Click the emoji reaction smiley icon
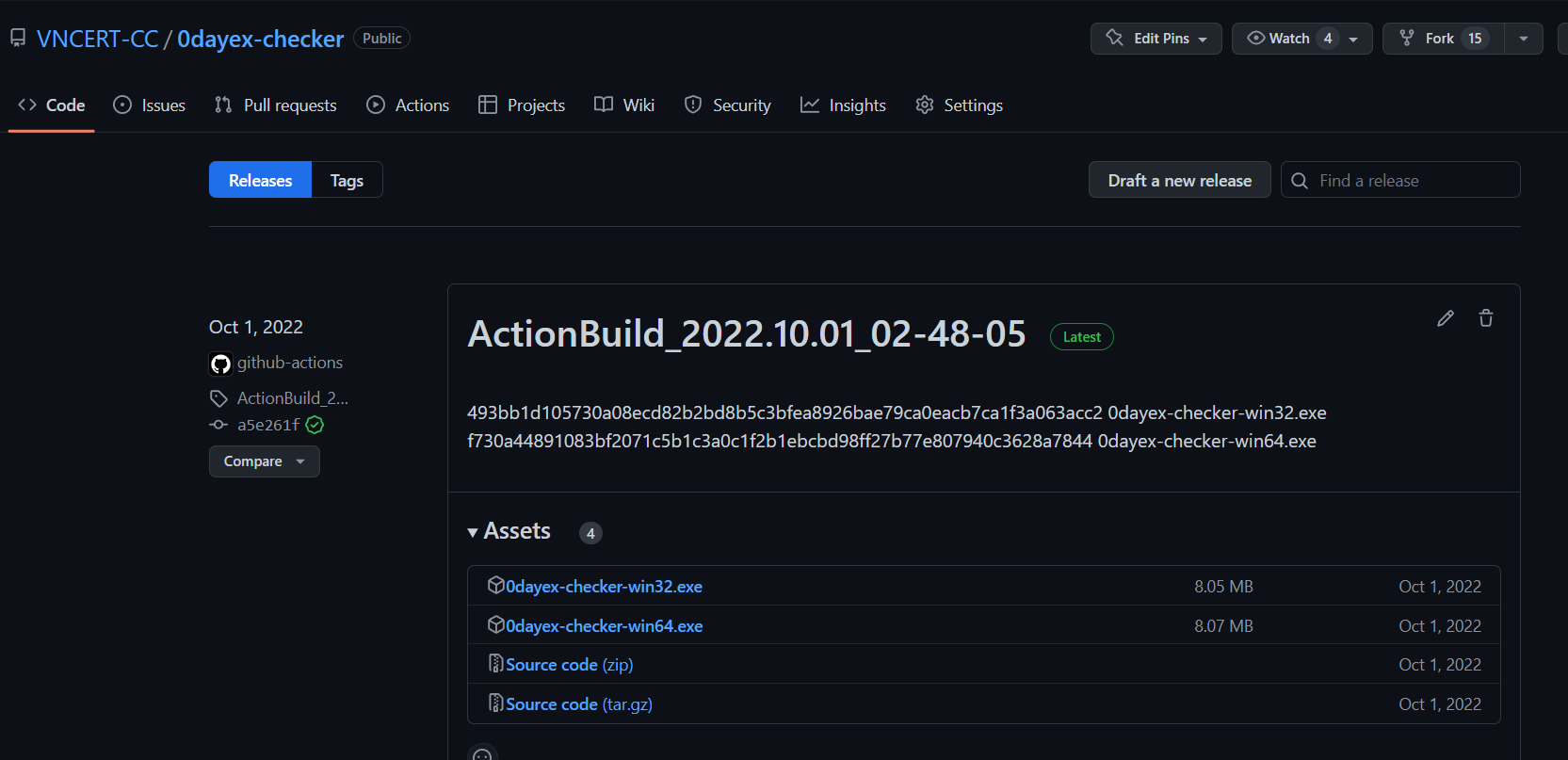The height and width of the screenshot is (760, 1568). point(482,754)
